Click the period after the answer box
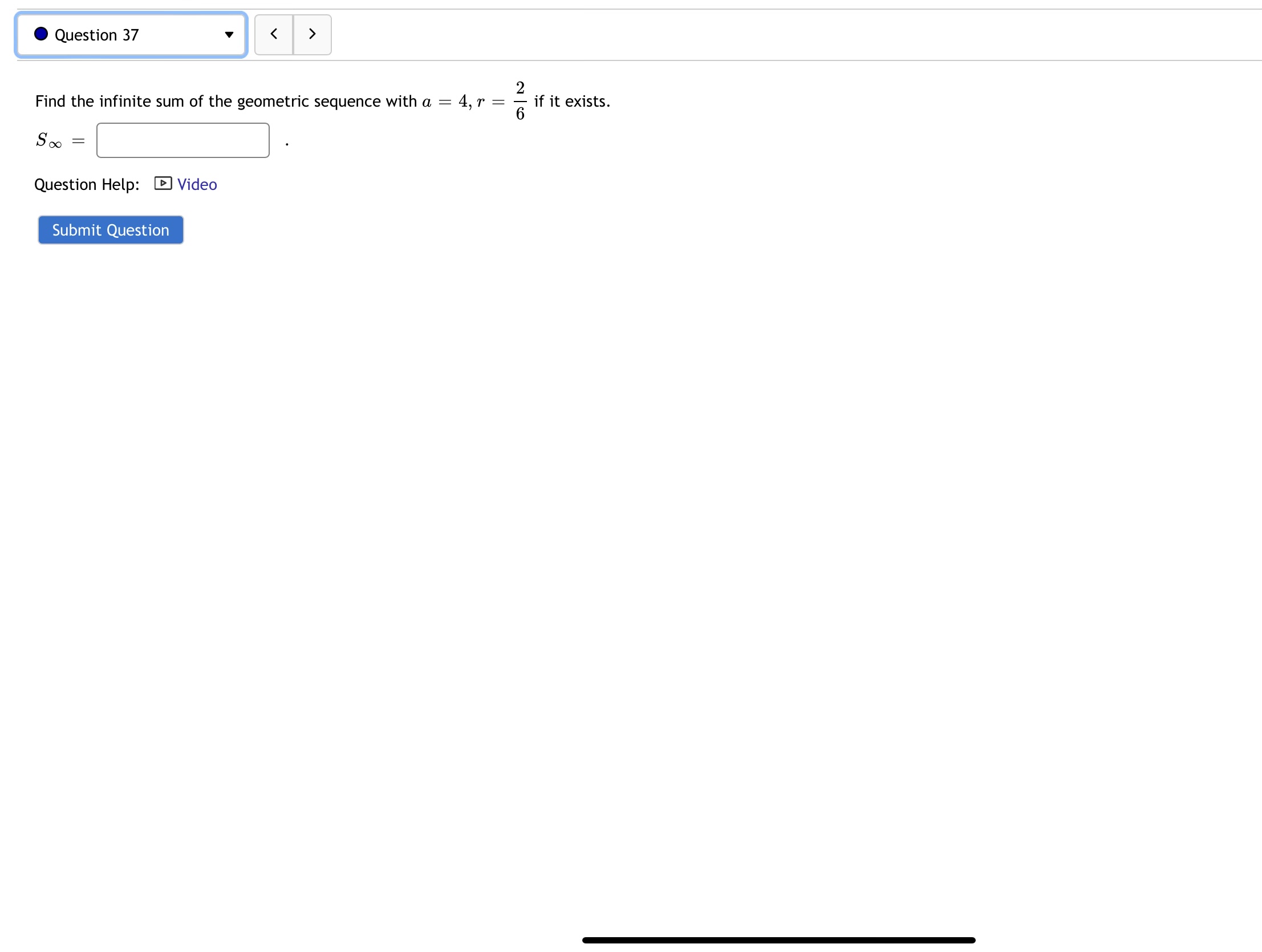The height and width of the screenshot is (952, 1262). coord(287,145)
